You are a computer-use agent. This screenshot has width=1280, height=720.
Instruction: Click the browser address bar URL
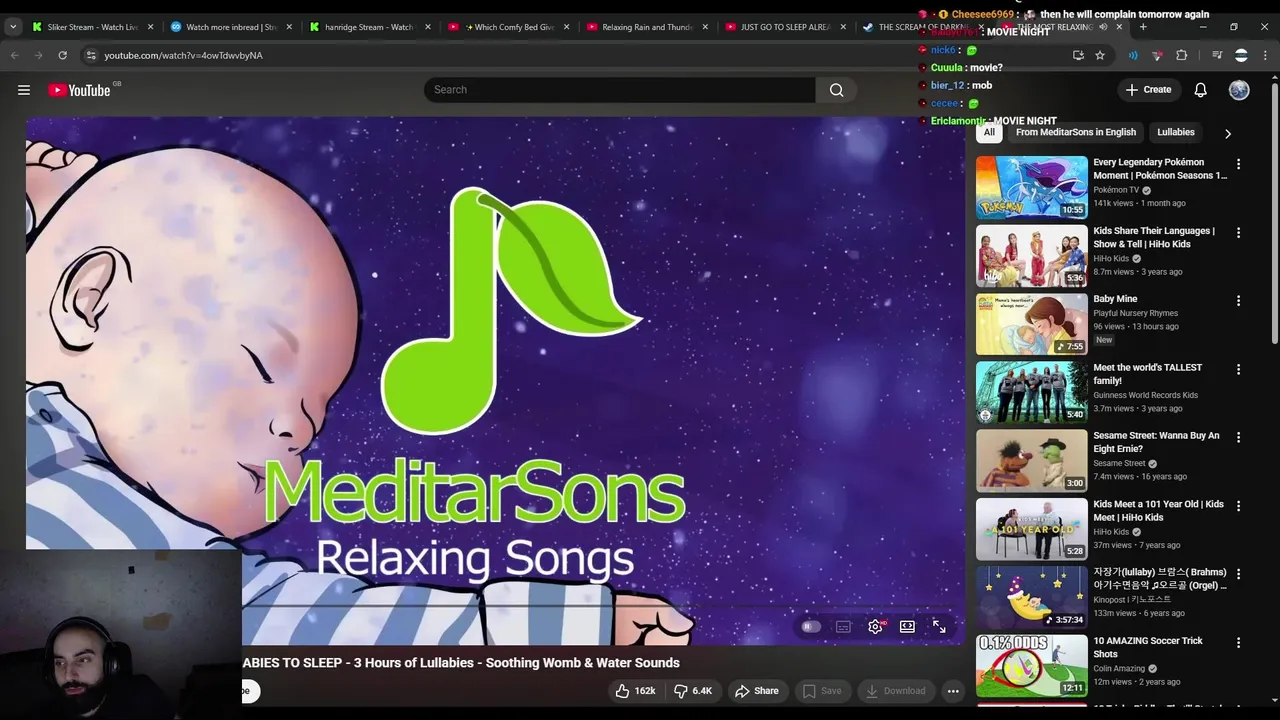[183, 55]
